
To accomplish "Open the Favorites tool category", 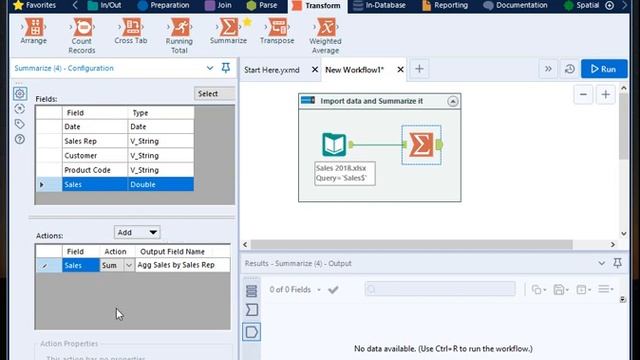I will (x=34, y=5).
